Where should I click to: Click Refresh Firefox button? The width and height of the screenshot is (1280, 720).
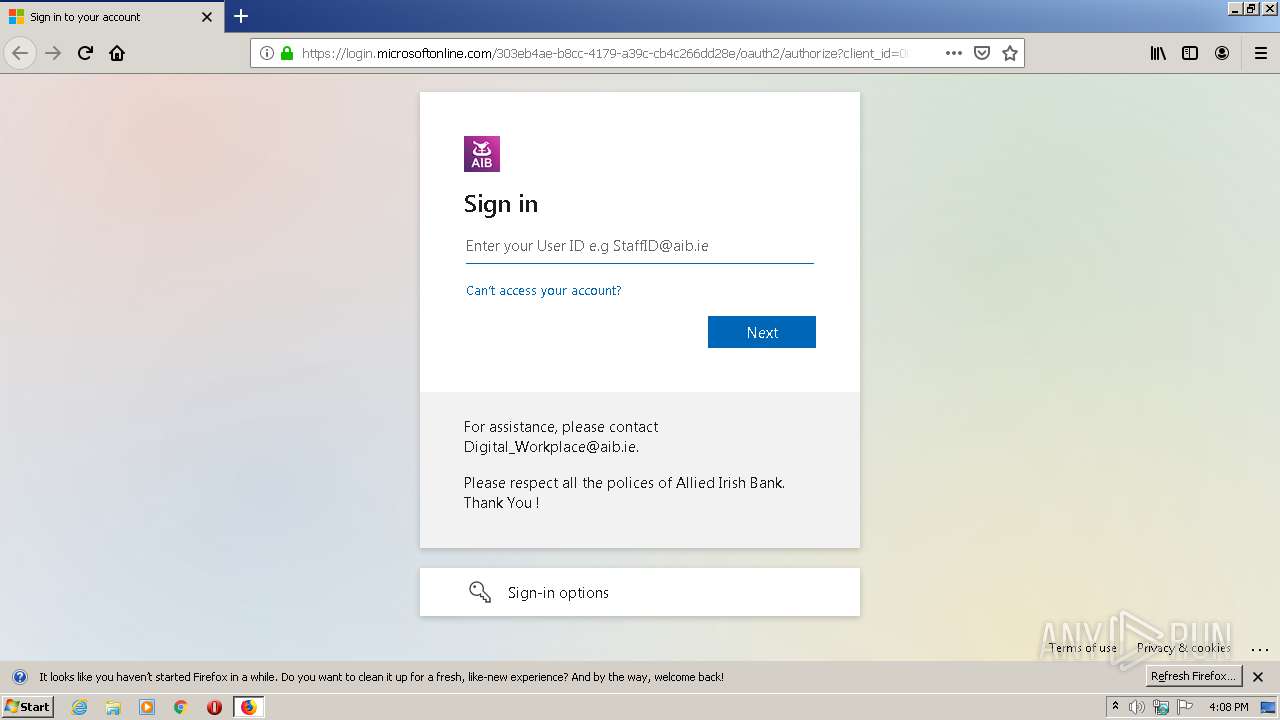pyautogui.click(x=1193, y=676)
